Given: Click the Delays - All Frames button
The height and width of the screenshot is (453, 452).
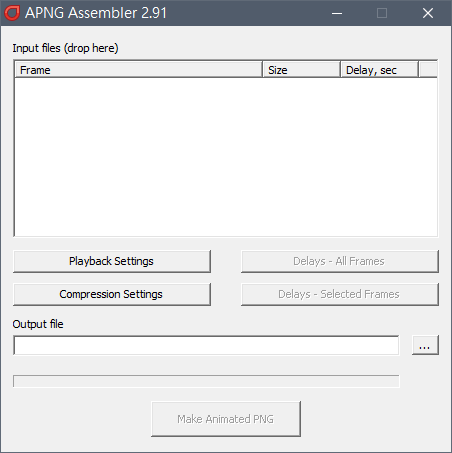Looking at the screenshot, I should coord(340,261).
